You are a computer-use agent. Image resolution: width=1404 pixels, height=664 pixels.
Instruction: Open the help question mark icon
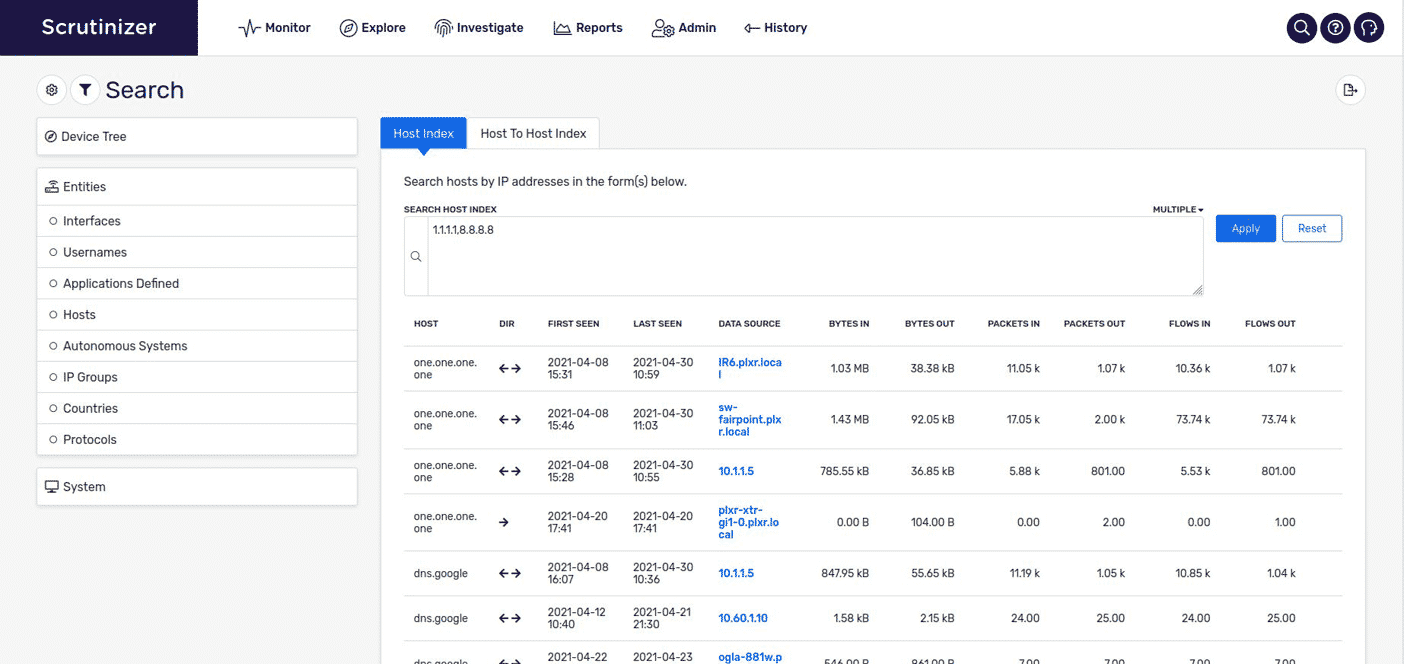1335,28
